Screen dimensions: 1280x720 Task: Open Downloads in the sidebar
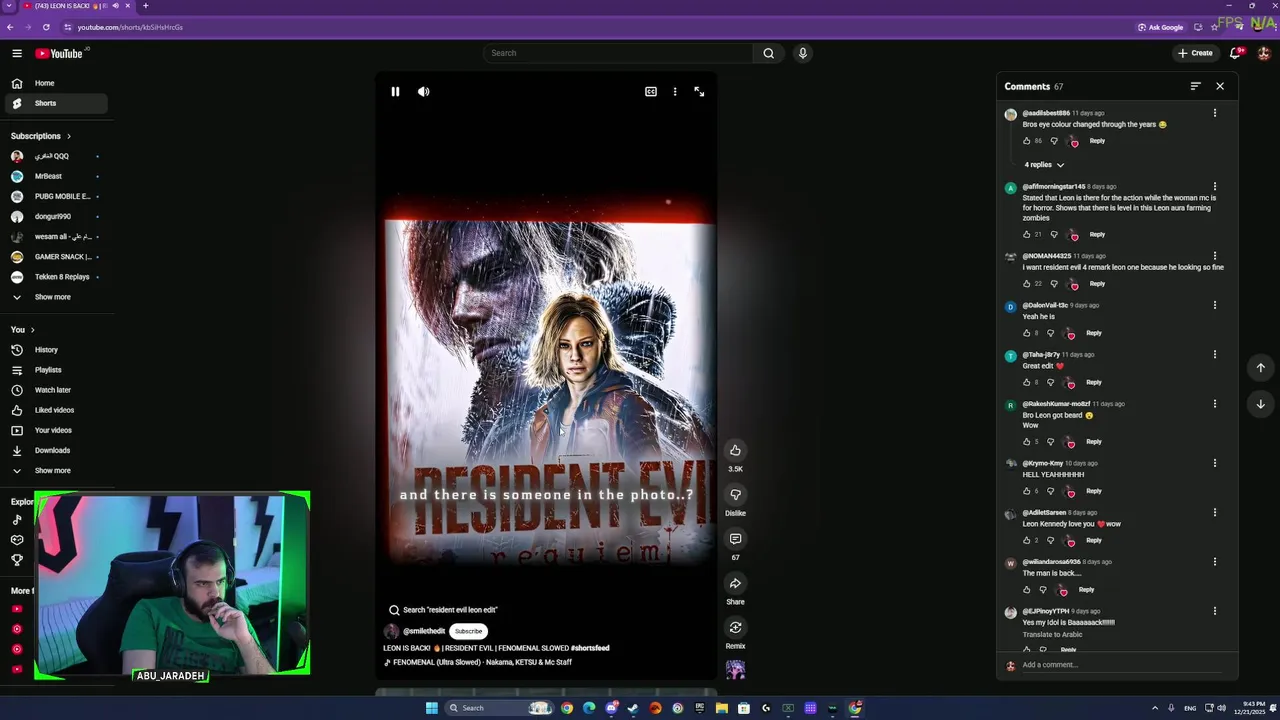coord(55,450)
